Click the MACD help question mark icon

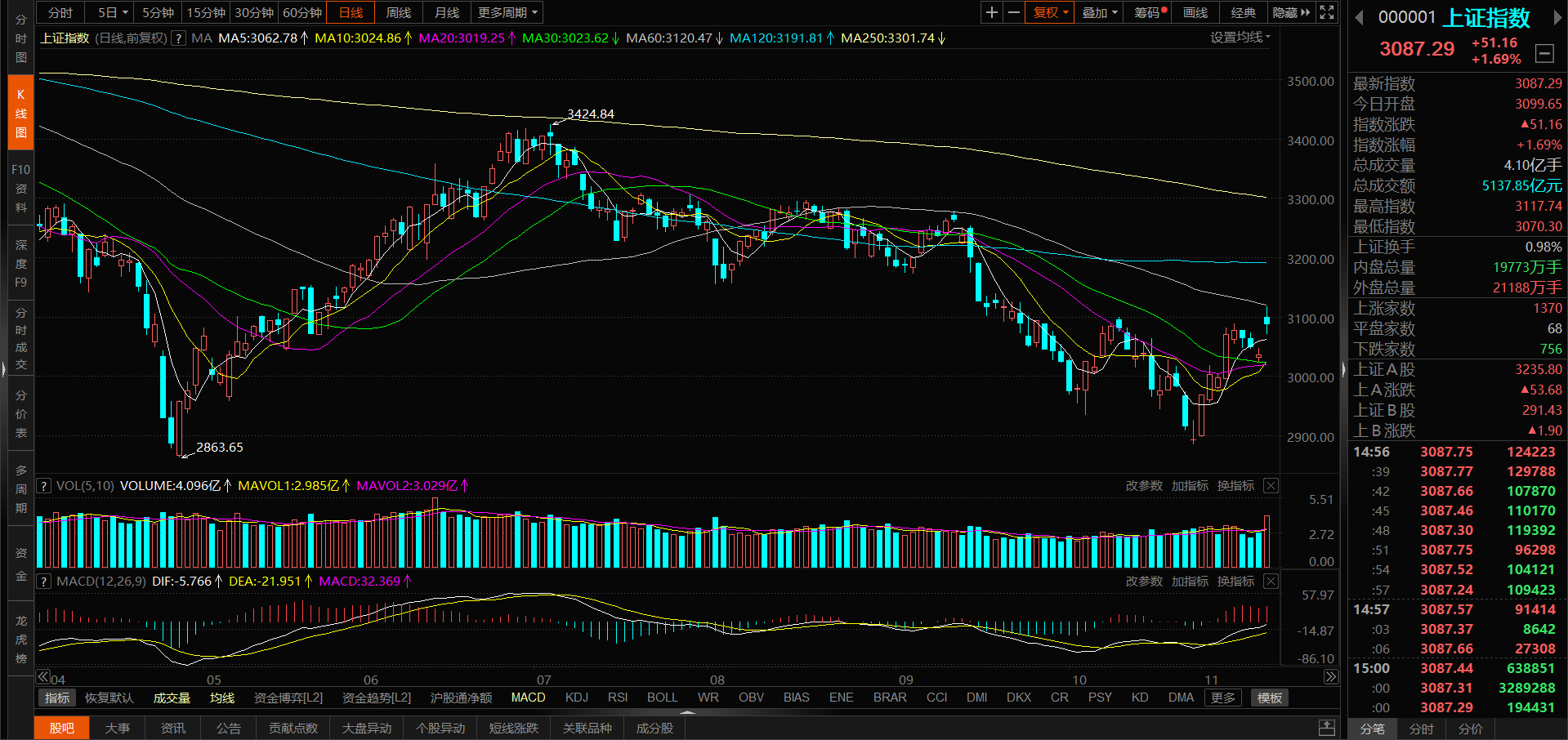44,582
